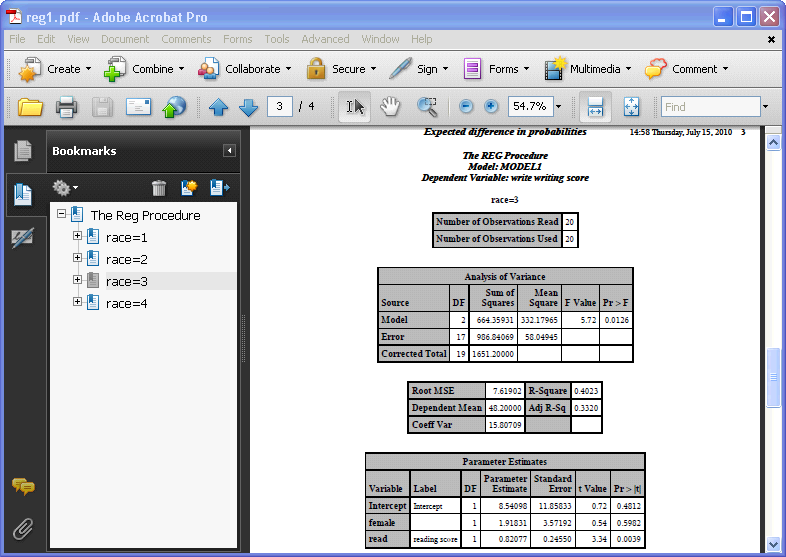The image size is (786, 557).
Task: Select the Hand tool
Action: [390, 106]
